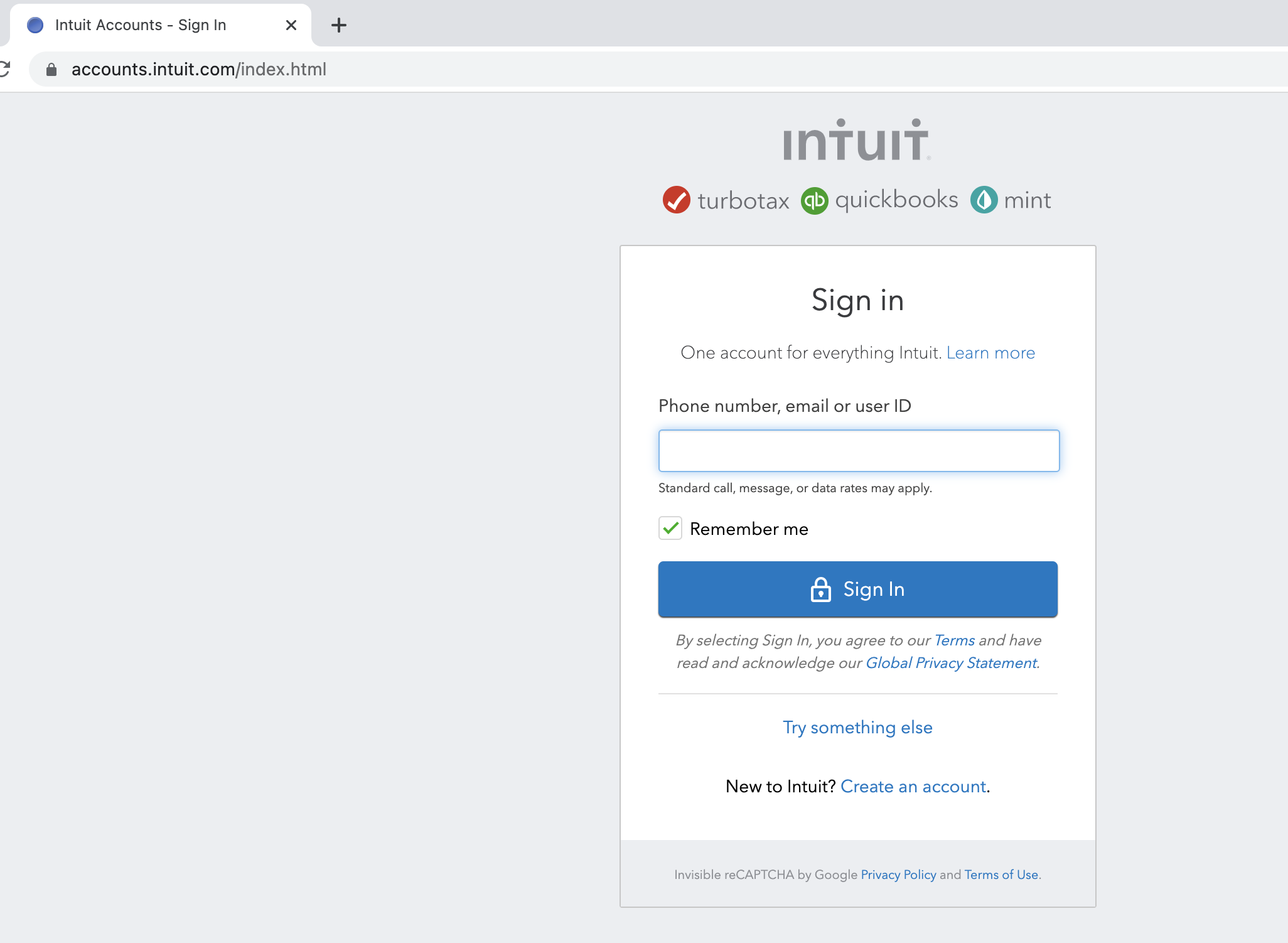Image resolution: width=1288 pixels, height=943 pixels.
Task: Open Google's Privacy Policy link
Action: (898, 874)
